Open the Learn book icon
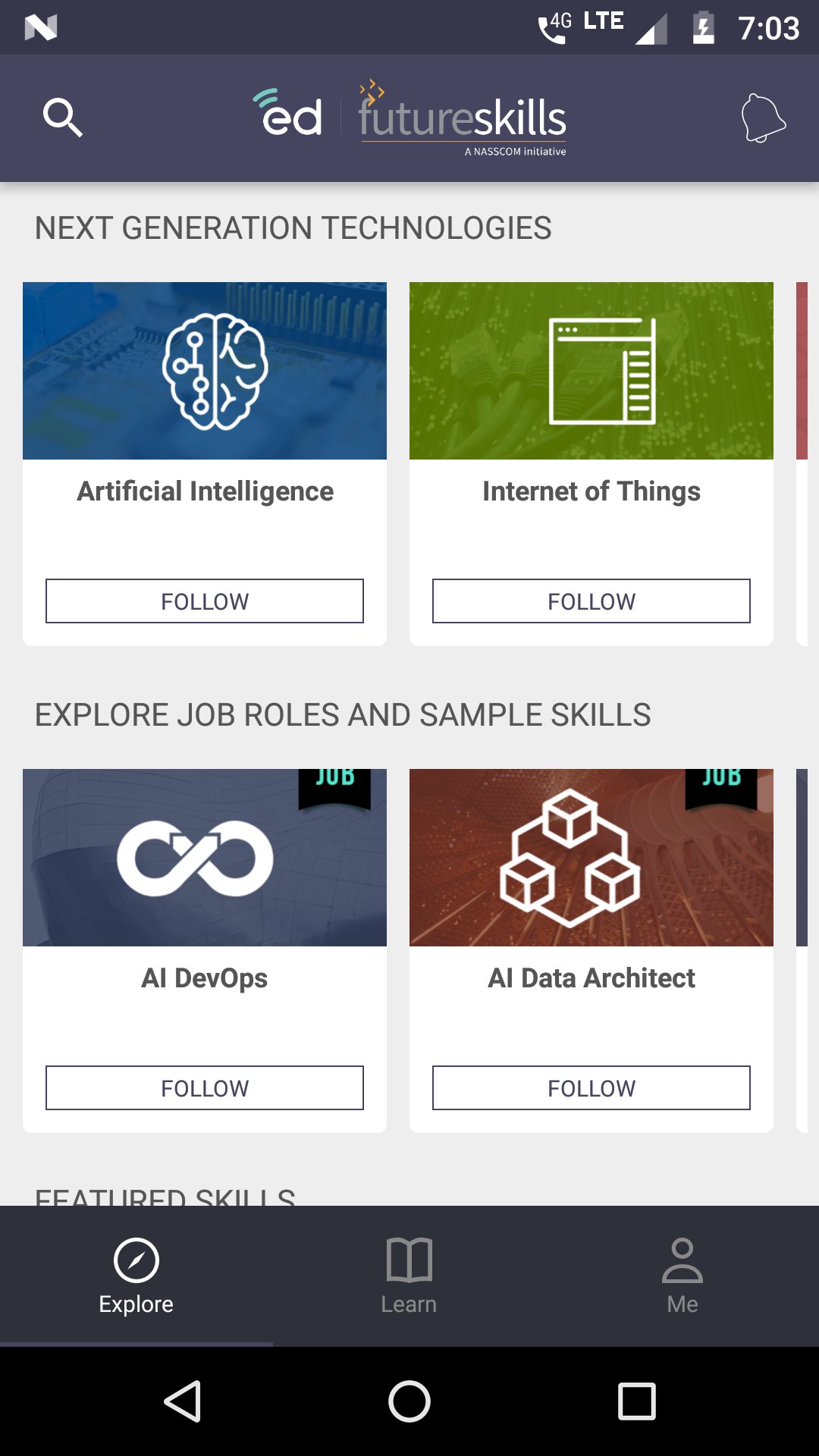This screenshot has width=819, height=1456. (x=409, y=1260)
